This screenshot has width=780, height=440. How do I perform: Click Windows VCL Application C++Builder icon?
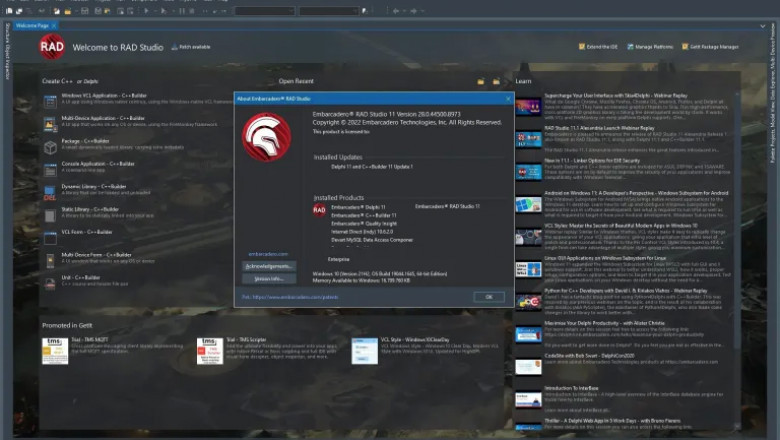pyautogui.click(x=50, y=101)
